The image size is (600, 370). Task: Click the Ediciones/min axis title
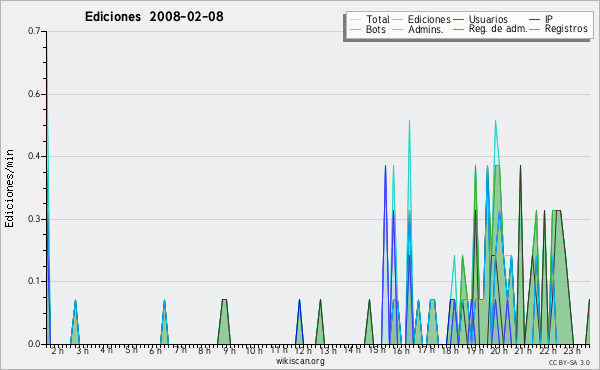9,188
